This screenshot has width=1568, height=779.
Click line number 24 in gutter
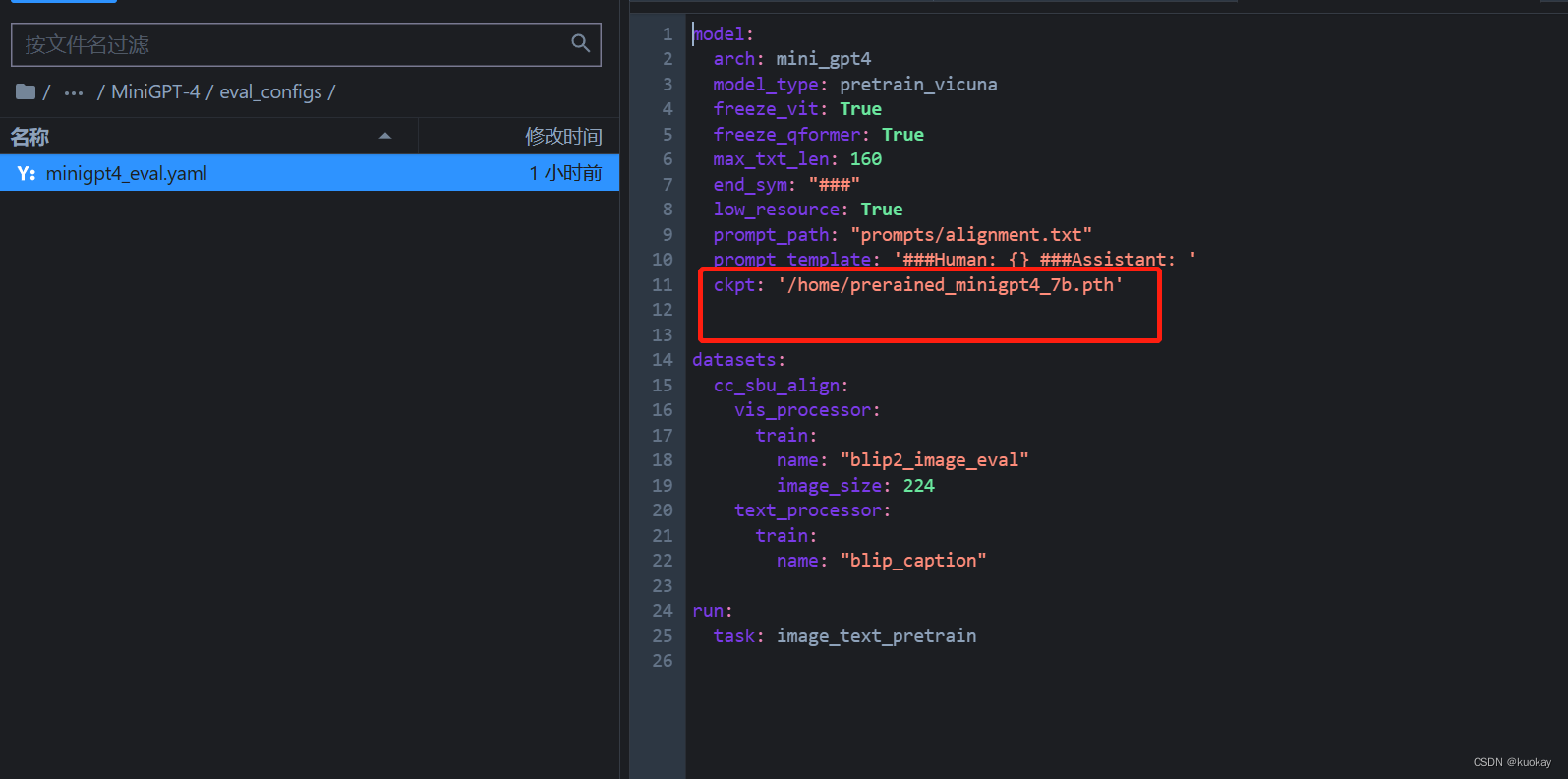coord(663,611)
